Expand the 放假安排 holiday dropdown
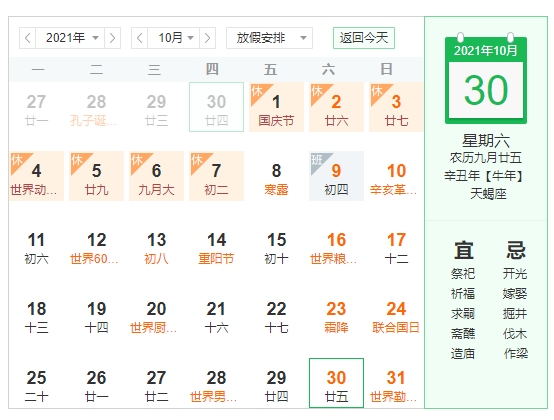The image size is (554, 420). [x=269, y=38]
